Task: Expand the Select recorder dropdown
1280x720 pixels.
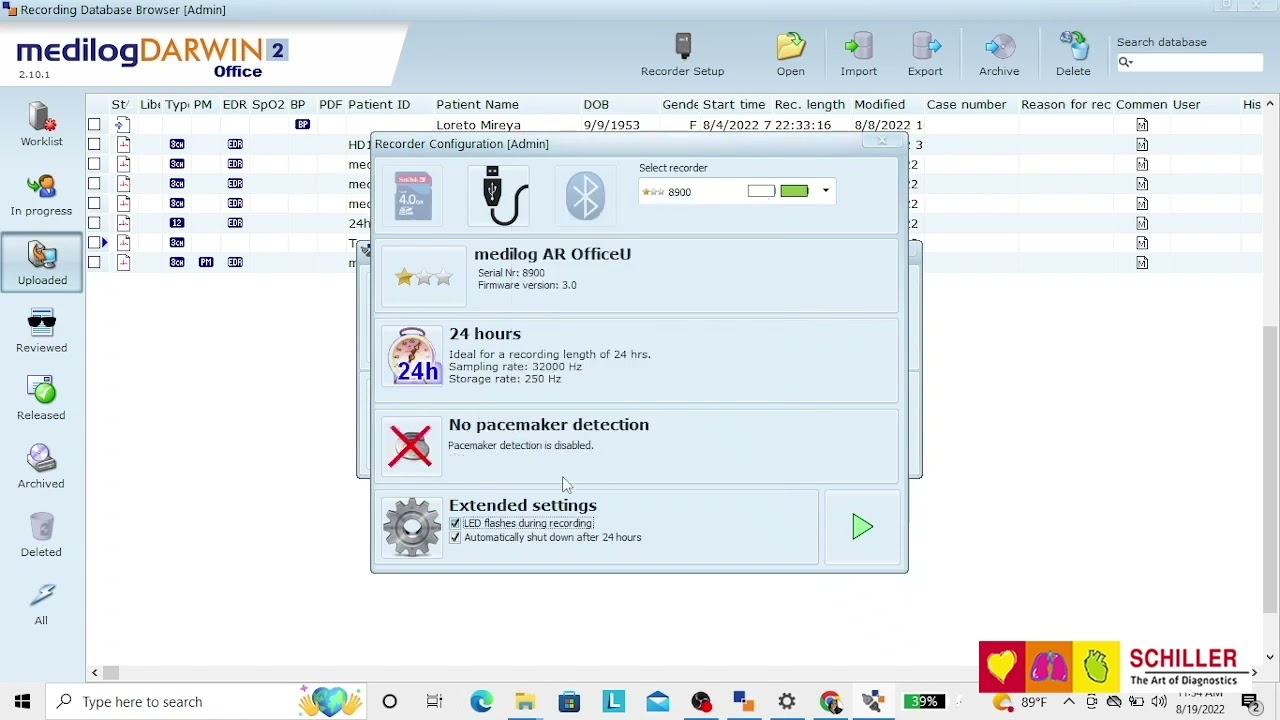Action: click(x=826, y=191)
